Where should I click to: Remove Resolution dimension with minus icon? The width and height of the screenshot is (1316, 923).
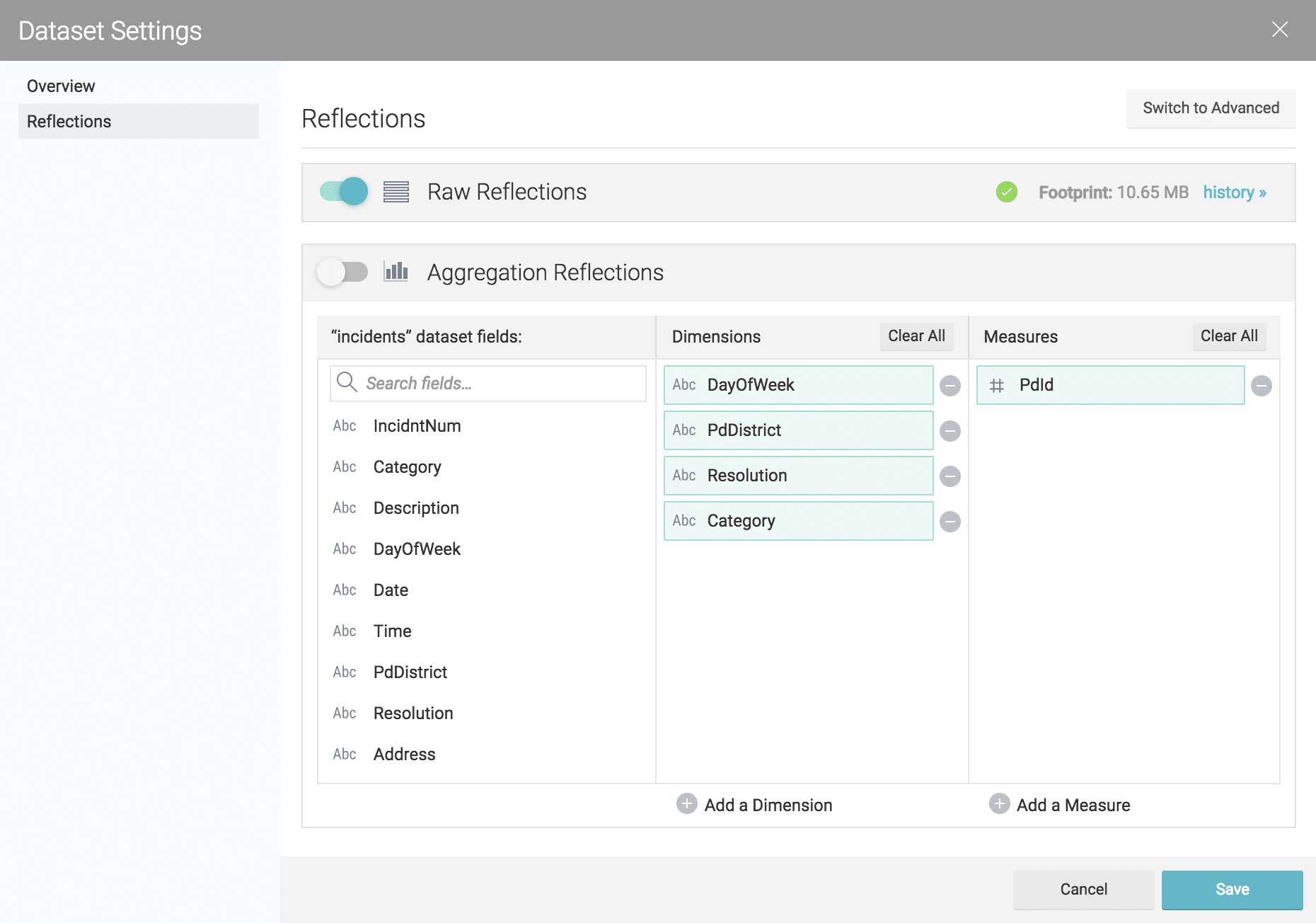(950, 476)
